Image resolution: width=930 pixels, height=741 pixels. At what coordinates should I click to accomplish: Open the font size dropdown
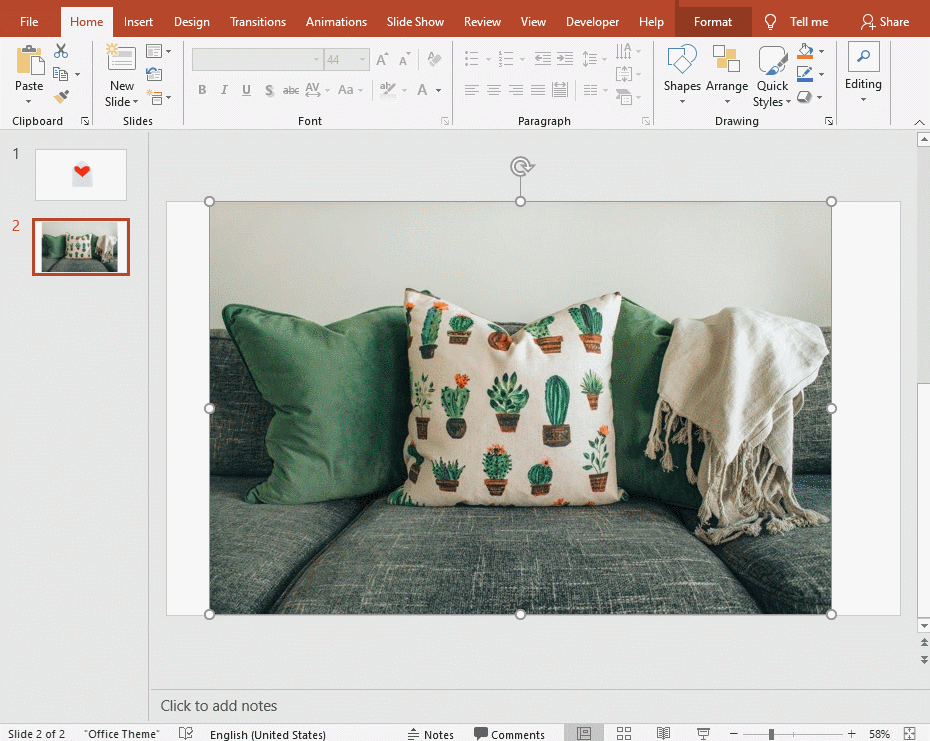pyautogui.click(x=362, y=59)
